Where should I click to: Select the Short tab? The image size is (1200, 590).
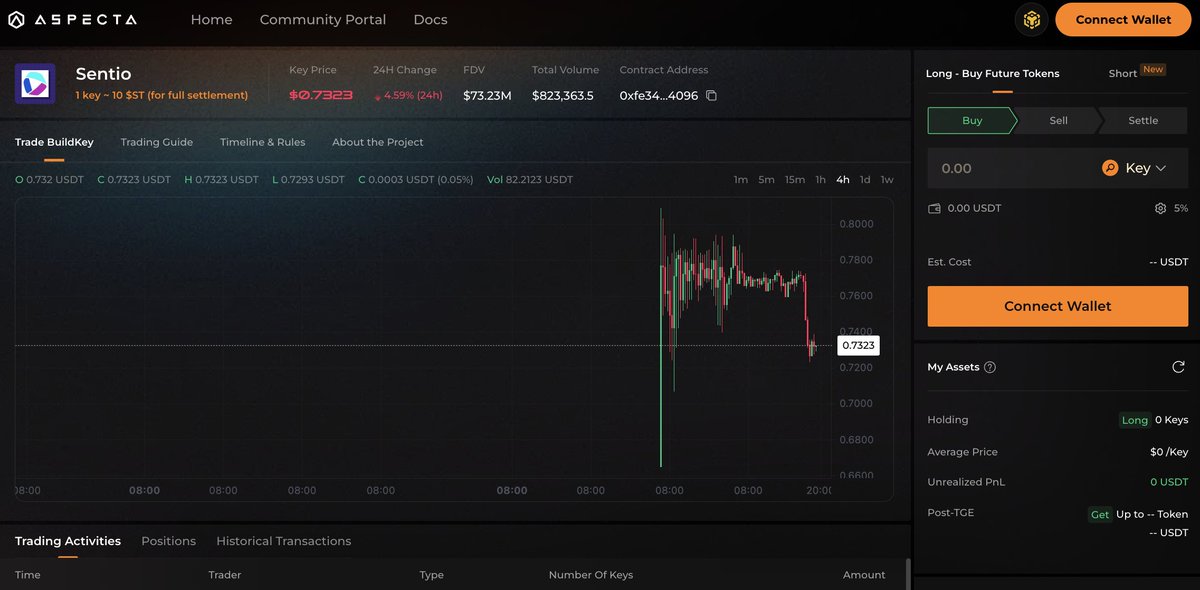pos(1123,73)
